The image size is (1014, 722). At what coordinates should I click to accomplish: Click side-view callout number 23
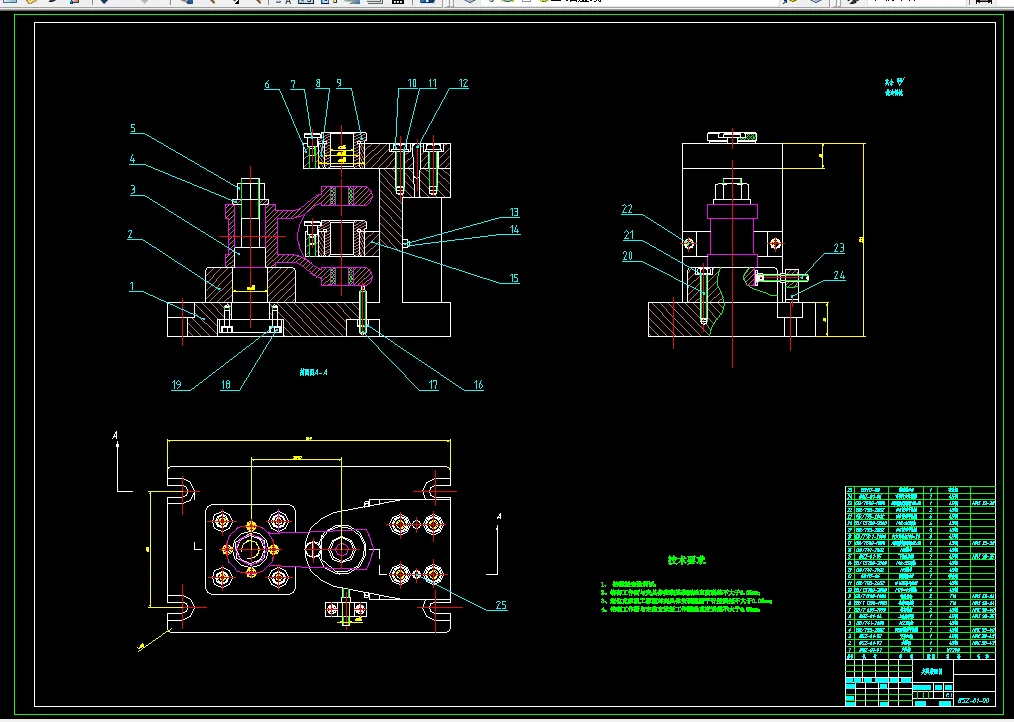(839, 248)
